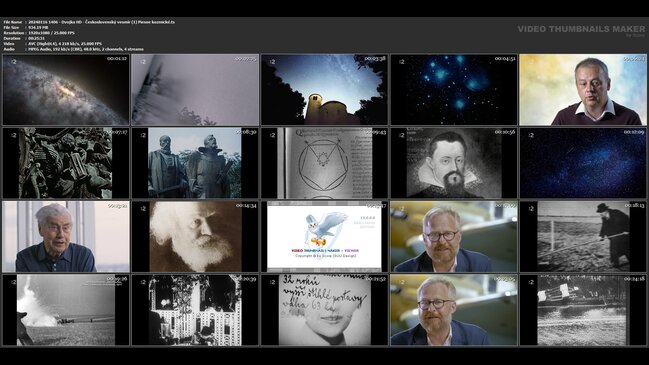Open the elderly white-haired man in blue shirt thumbnail
Image resolution: width=649 pixels, height=365 pixels.
pyautogui.click(x=66, y=237)
